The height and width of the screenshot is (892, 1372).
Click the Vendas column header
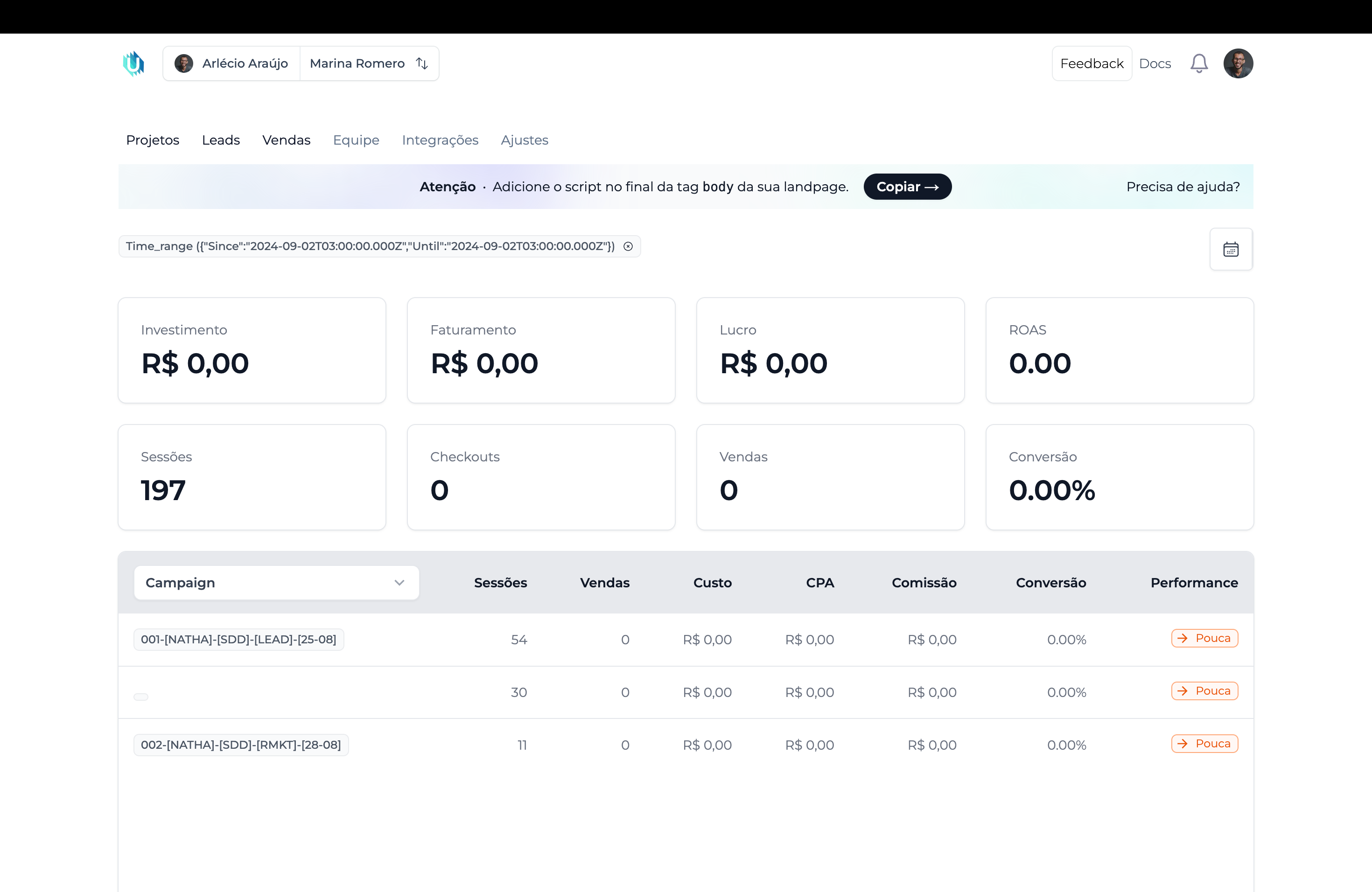tap(605, 583)
